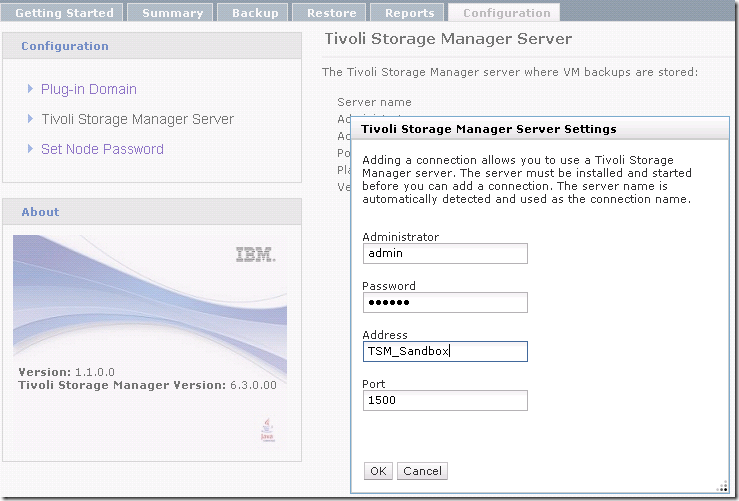Image resolution: width=739 pixels, height=501 pixels.
Task: Click the dialog resize grip corner
Action: click(x=722, y=485)
